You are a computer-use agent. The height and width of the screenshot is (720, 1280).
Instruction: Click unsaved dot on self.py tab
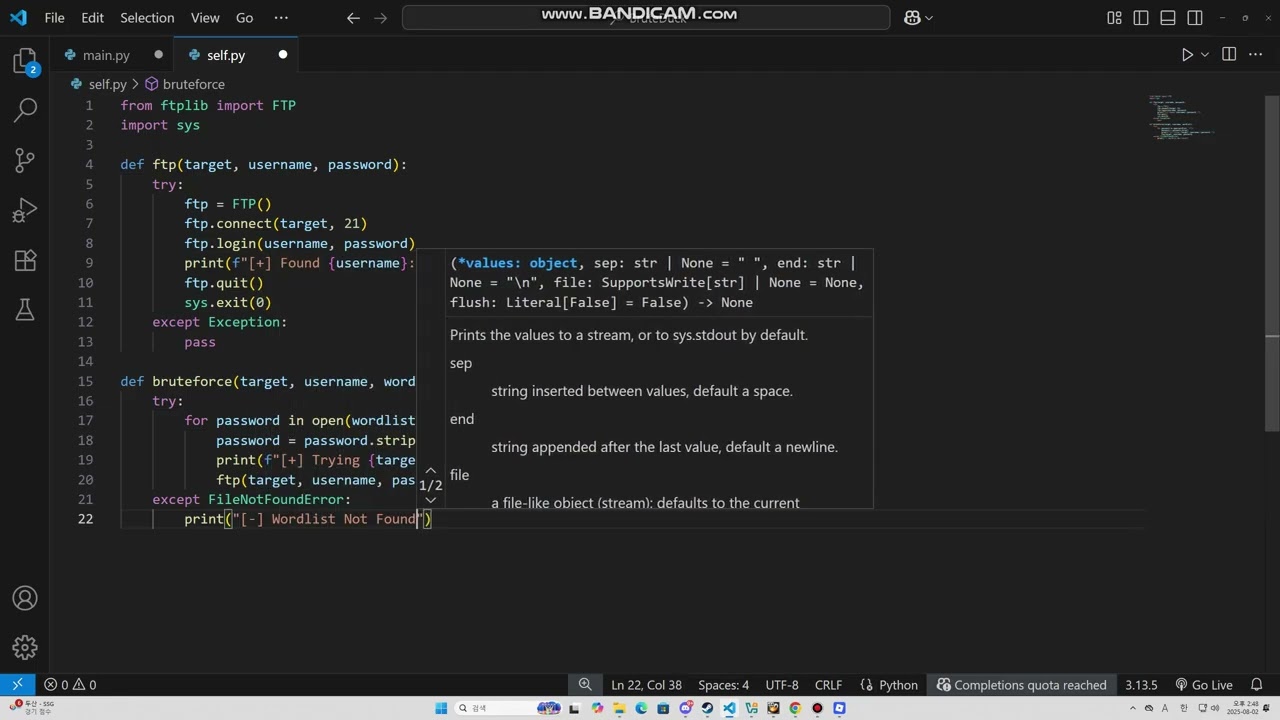pyautogui.click(x=283, y=55)
